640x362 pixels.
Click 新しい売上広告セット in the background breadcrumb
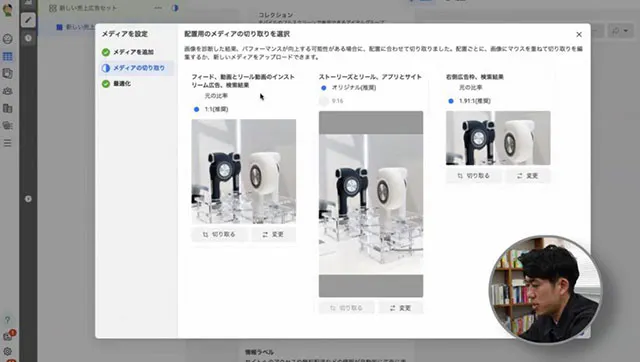click(88, 8)
